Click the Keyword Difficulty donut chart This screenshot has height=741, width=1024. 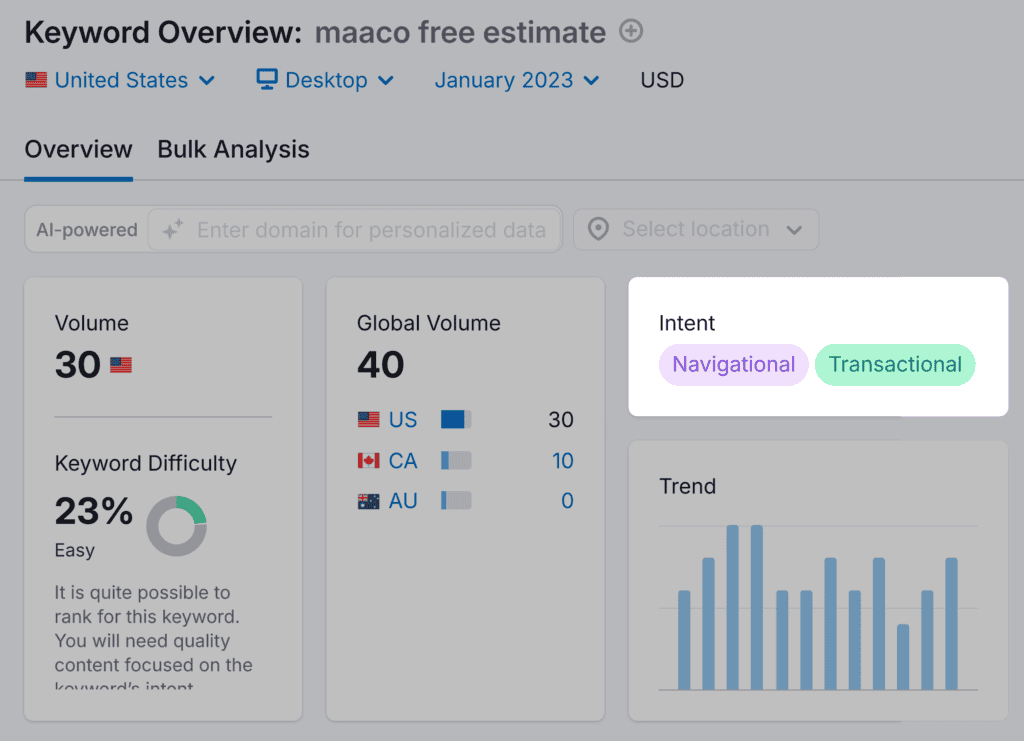(177, 526)
